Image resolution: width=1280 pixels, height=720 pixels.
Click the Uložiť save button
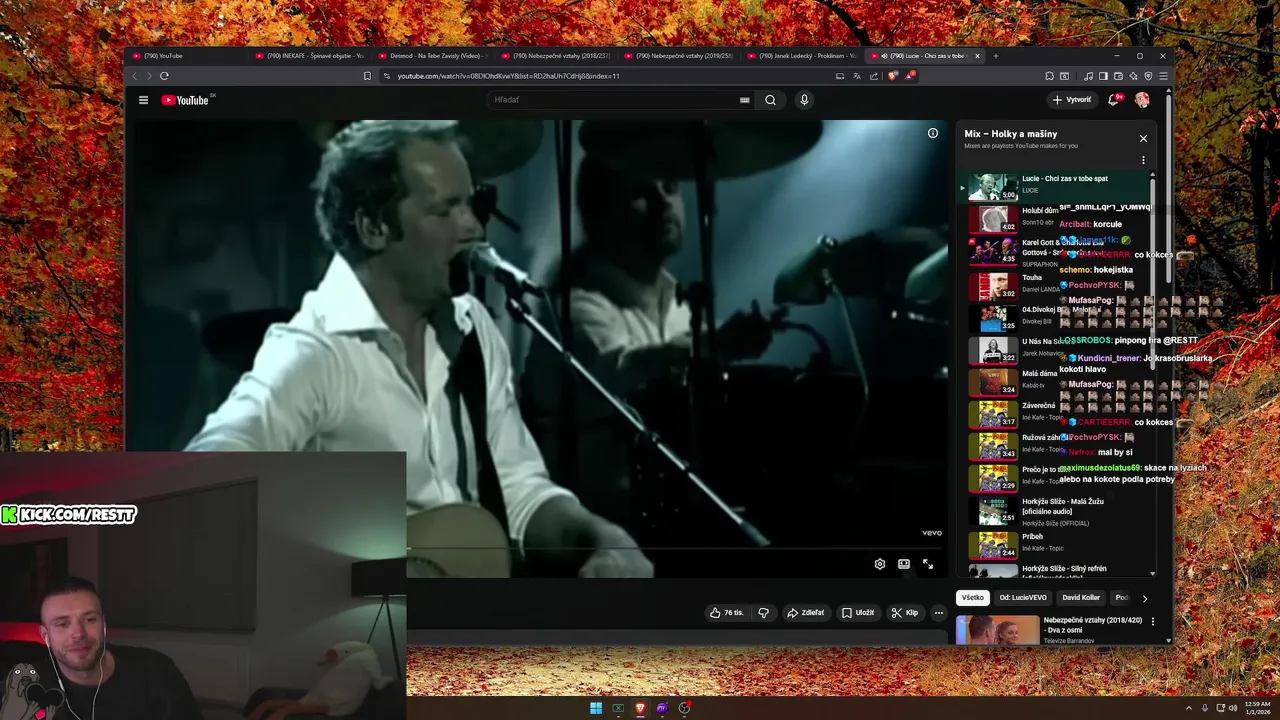pos(858,613)
